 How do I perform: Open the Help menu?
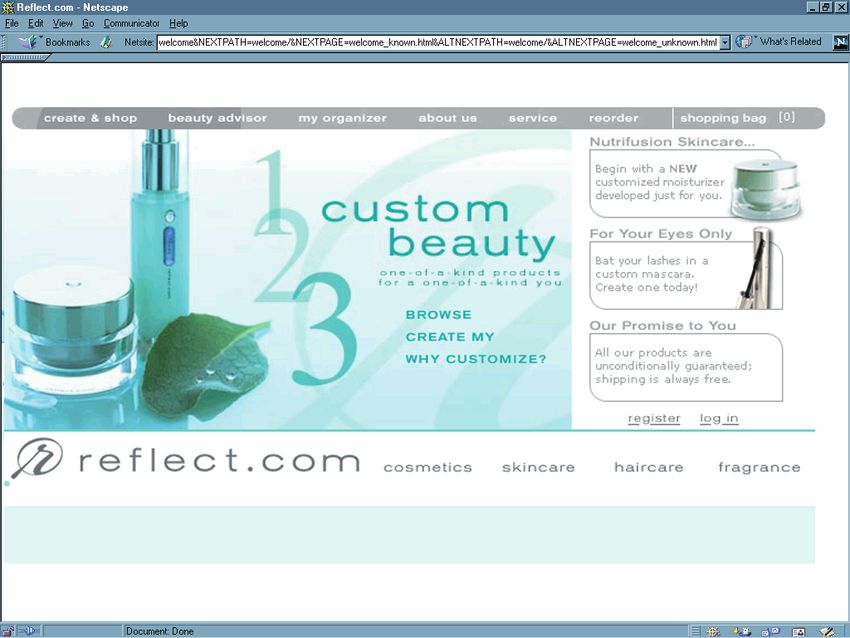click(178, 23)
